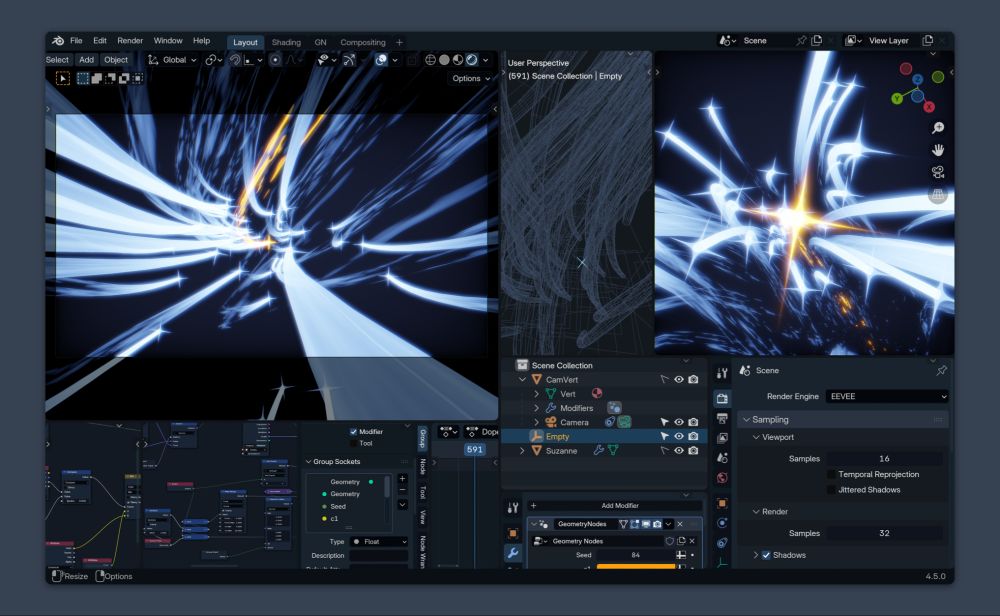Toggle the snapping magnet icon
This screenshot has width=1000, height=616.
[x=235, y=60]
